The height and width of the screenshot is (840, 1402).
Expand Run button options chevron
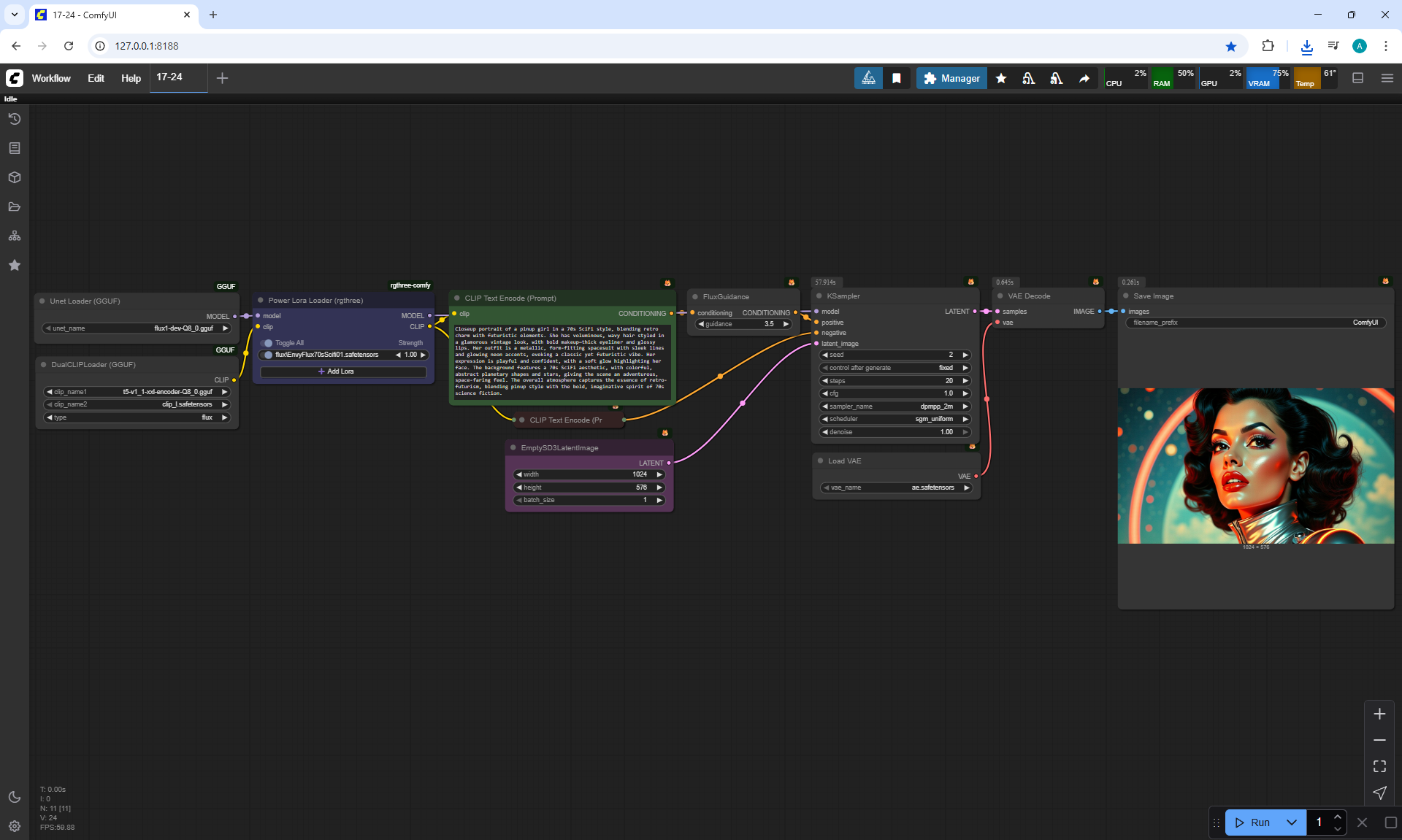[x=1292, y=822]
